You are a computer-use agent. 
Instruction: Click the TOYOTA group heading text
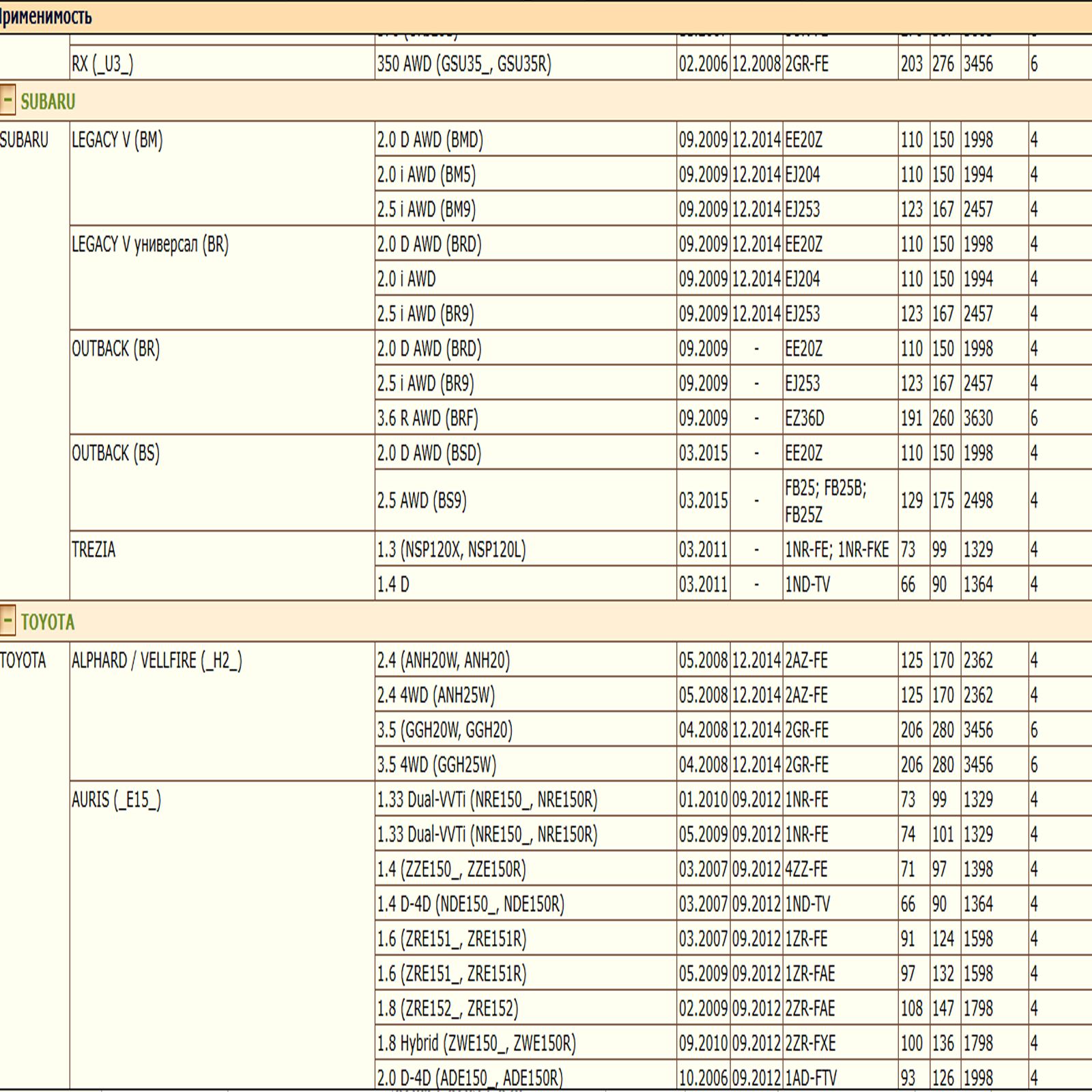click(48, 622)
